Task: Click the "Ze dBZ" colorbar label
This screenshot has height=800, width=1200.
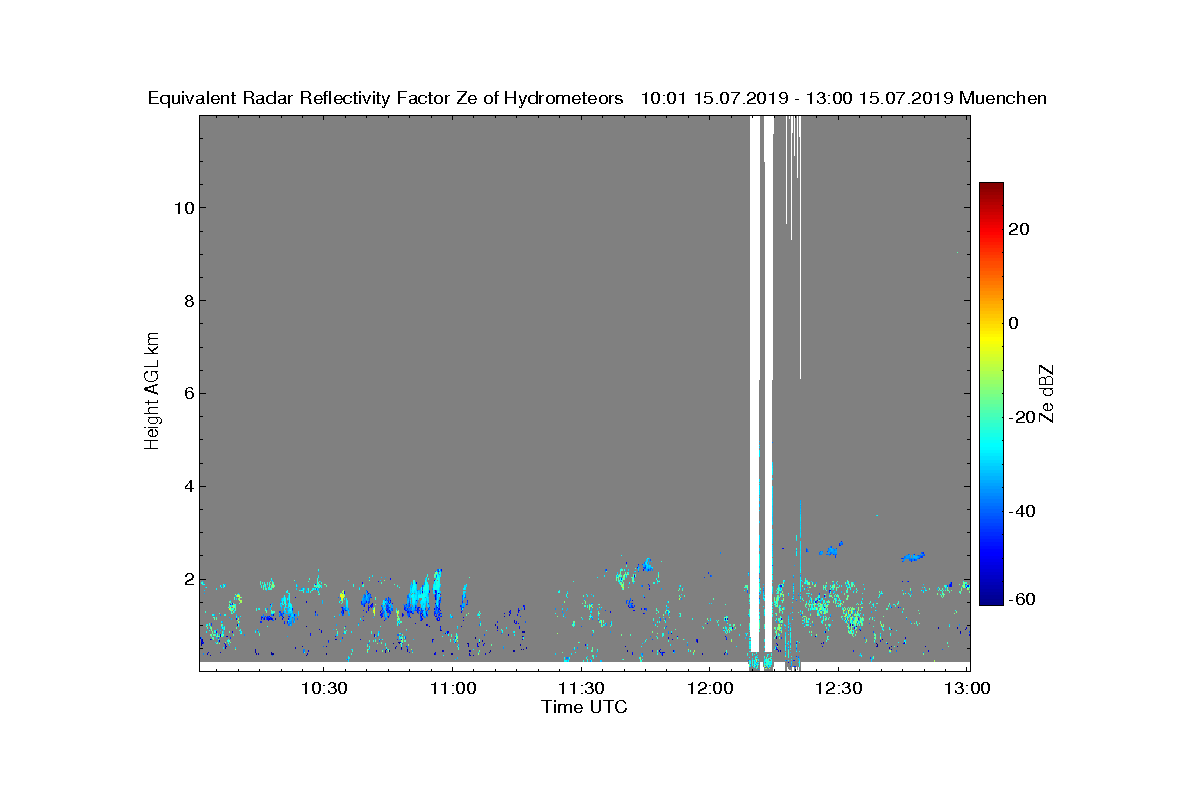Action: [x=1047, y=393]
